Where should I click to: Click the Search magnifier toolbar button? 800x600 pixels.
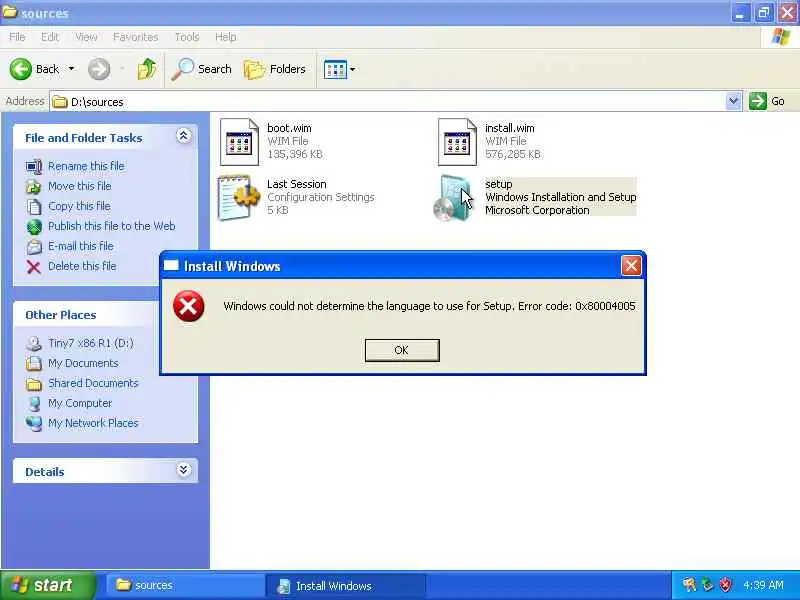coord(202,69)
